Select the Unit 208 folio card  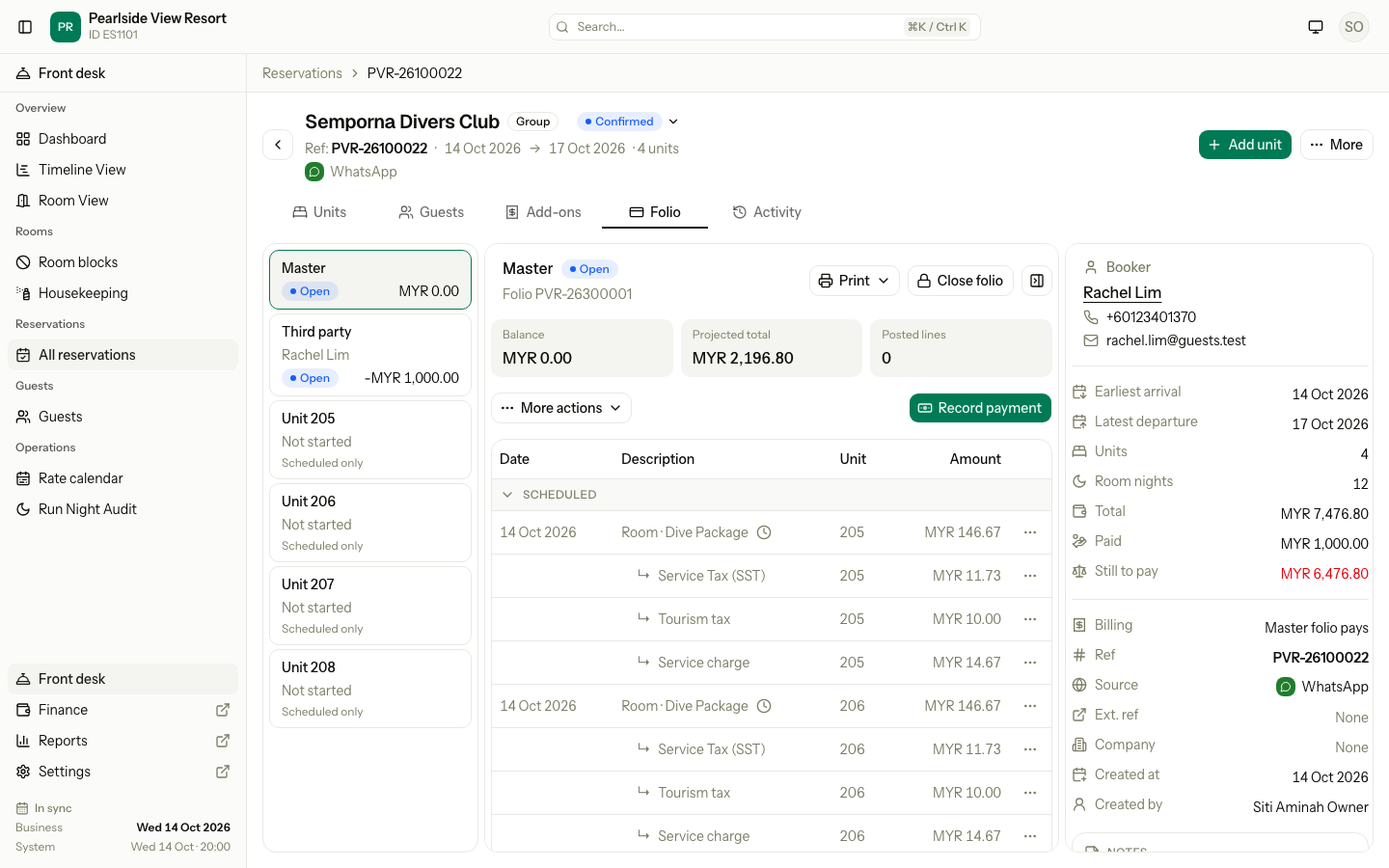click(370, 689)
